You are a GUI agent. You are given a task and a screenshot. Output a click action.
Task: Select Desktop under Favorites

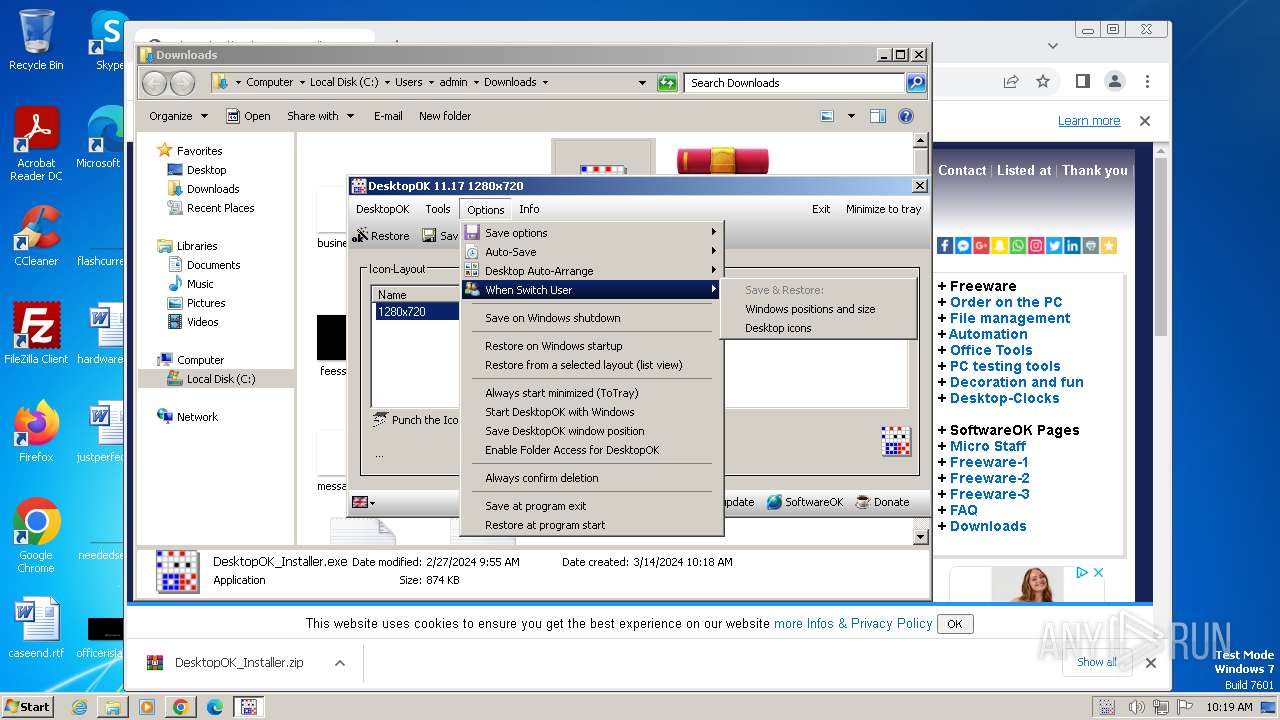click(x=206, y=170)
